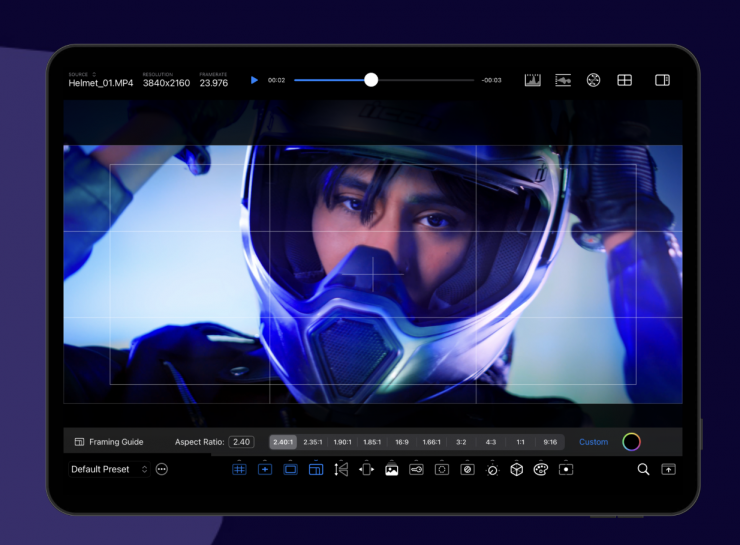
Task: Toggle the sidebar panel icon
Action: click(x=662, y=80)
